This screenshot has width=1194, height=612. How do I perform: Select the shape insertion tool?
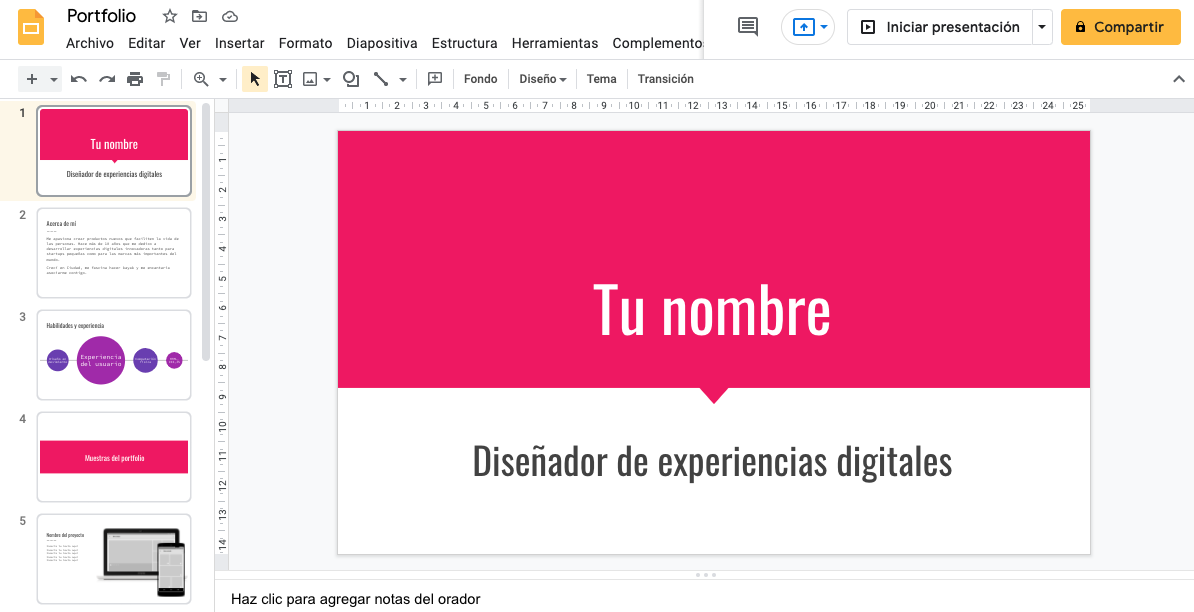[351, 78]
